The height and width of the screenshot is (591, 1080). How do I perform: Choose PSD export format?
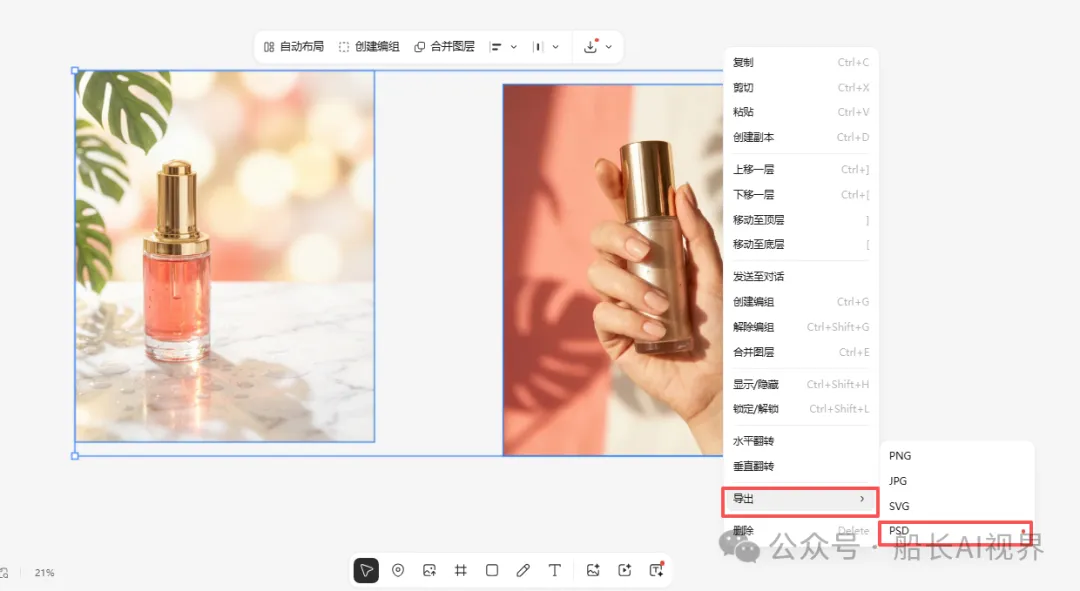point(955,531)
